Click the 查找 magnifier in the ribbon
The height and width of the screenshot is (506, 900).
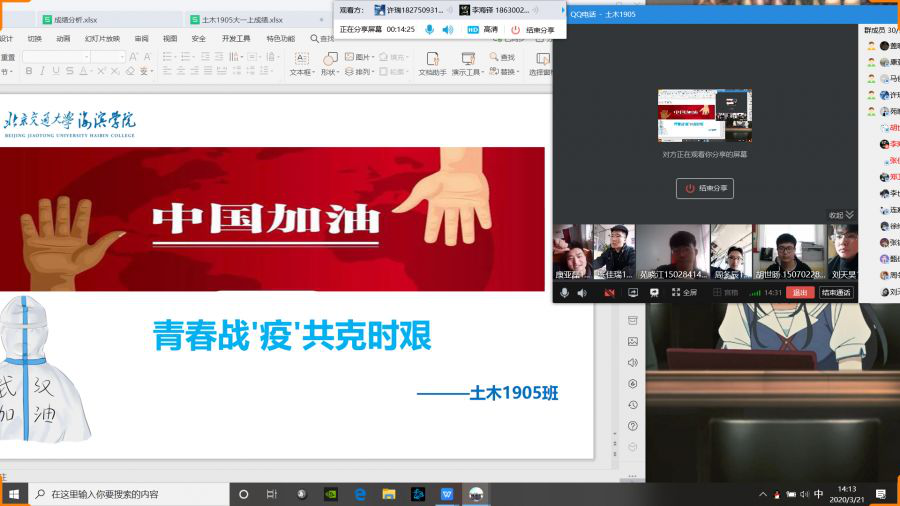[x=502, y=57]
